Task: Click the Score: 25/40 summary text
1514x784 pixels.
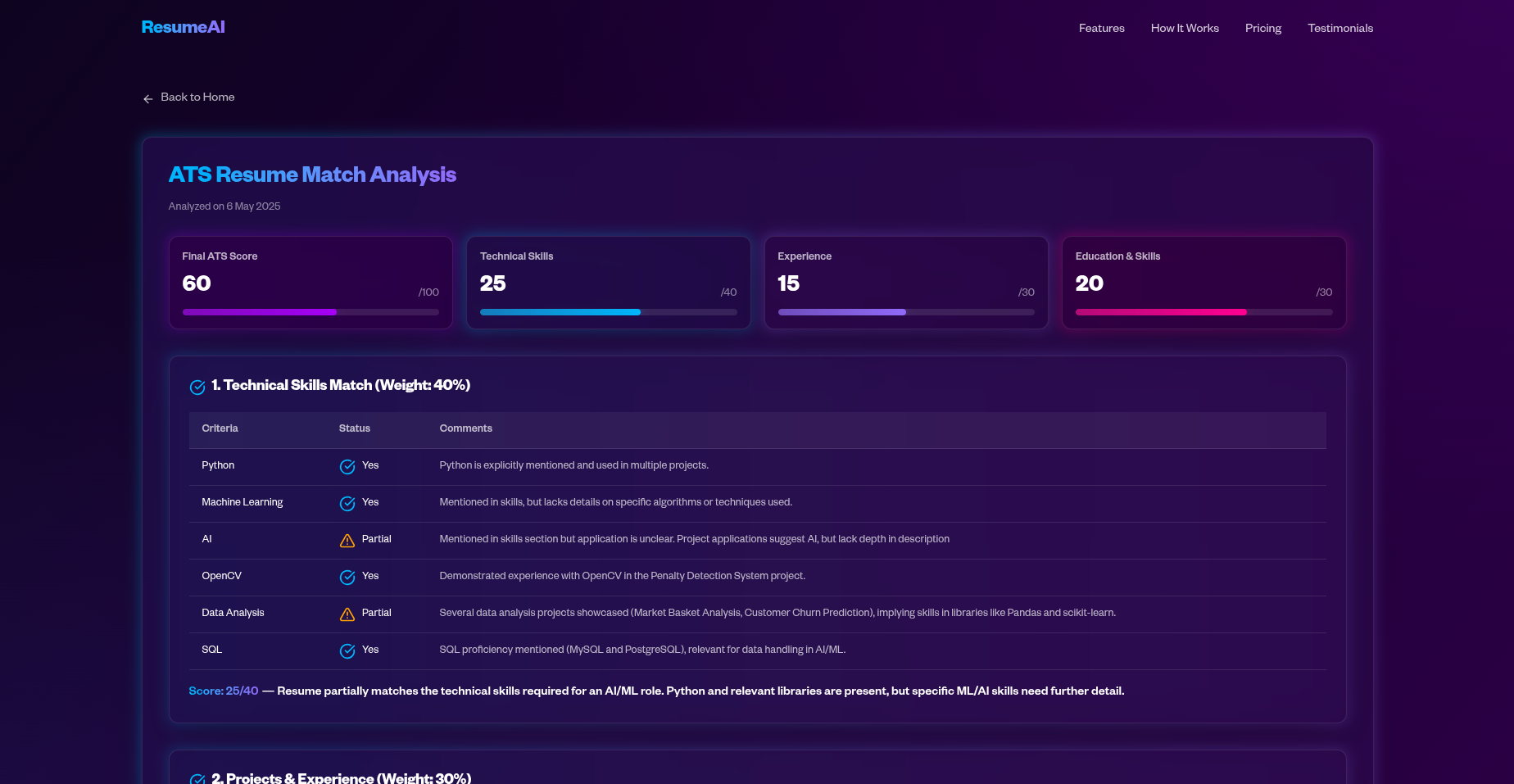Action: click(x=223, y=691)
